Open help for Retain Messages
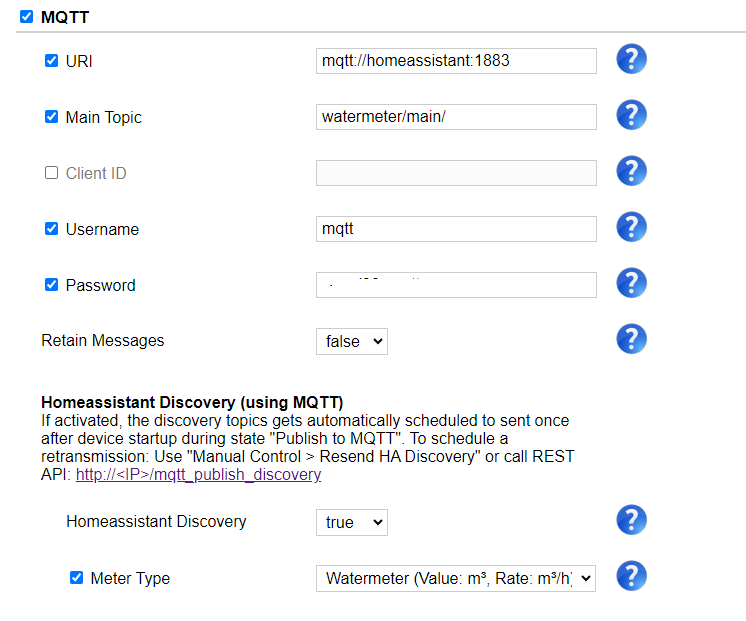The width and height of the screenshot is (746, 621). pyautogui.click(x=631, y=339)
